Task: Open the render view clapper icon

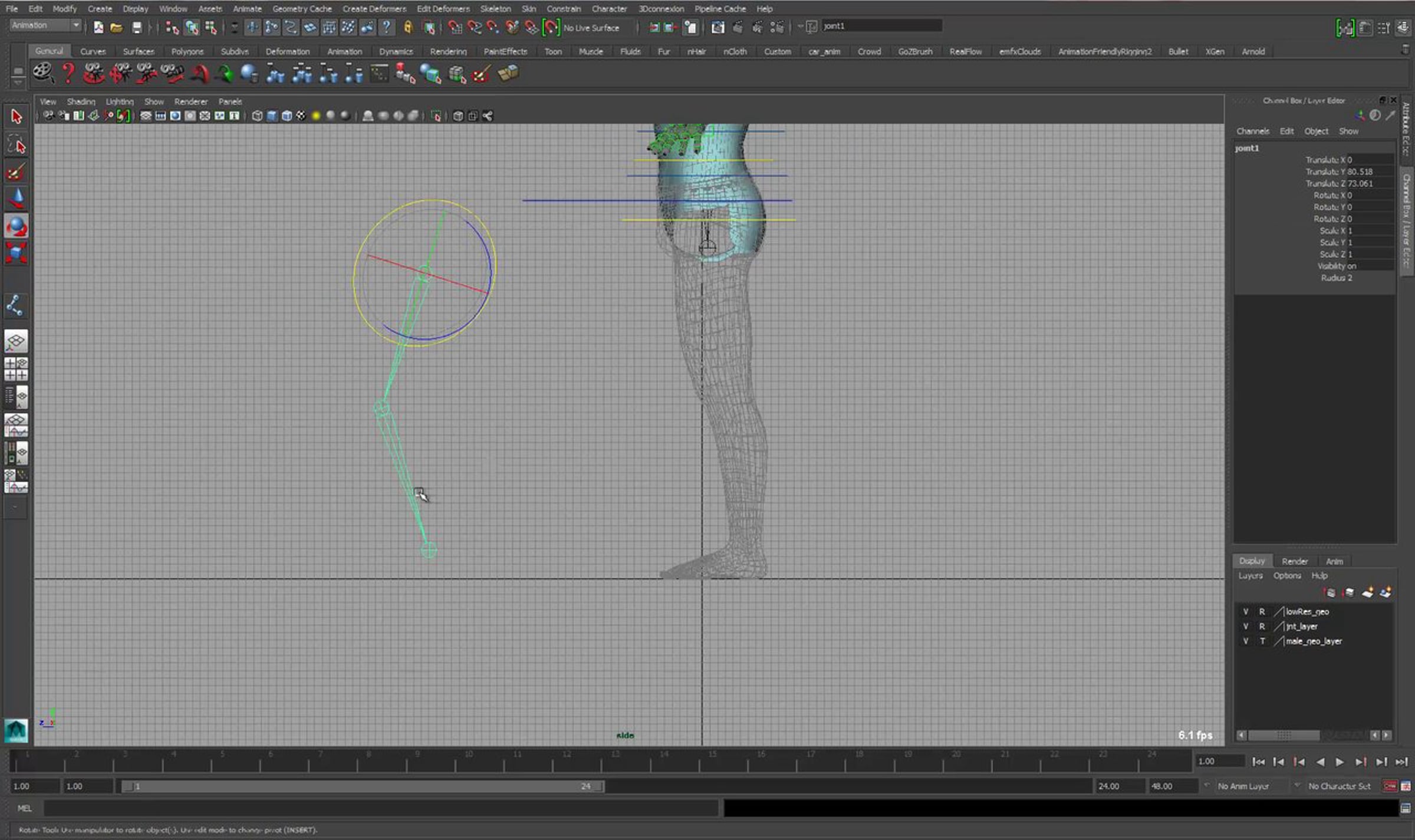Action: (x=718, y=27)
